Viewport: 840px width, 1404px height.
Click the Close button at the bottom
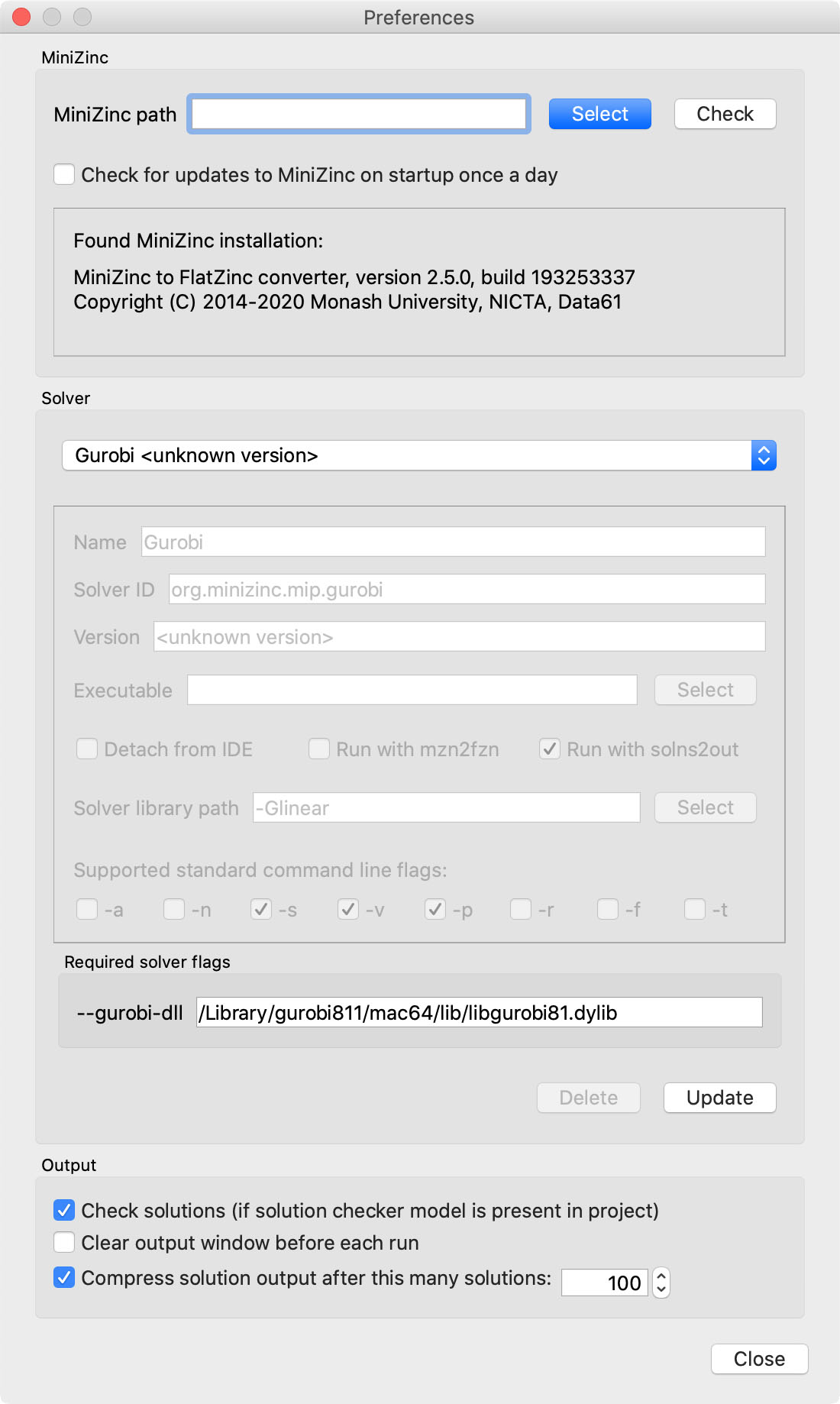[759, 1359]
